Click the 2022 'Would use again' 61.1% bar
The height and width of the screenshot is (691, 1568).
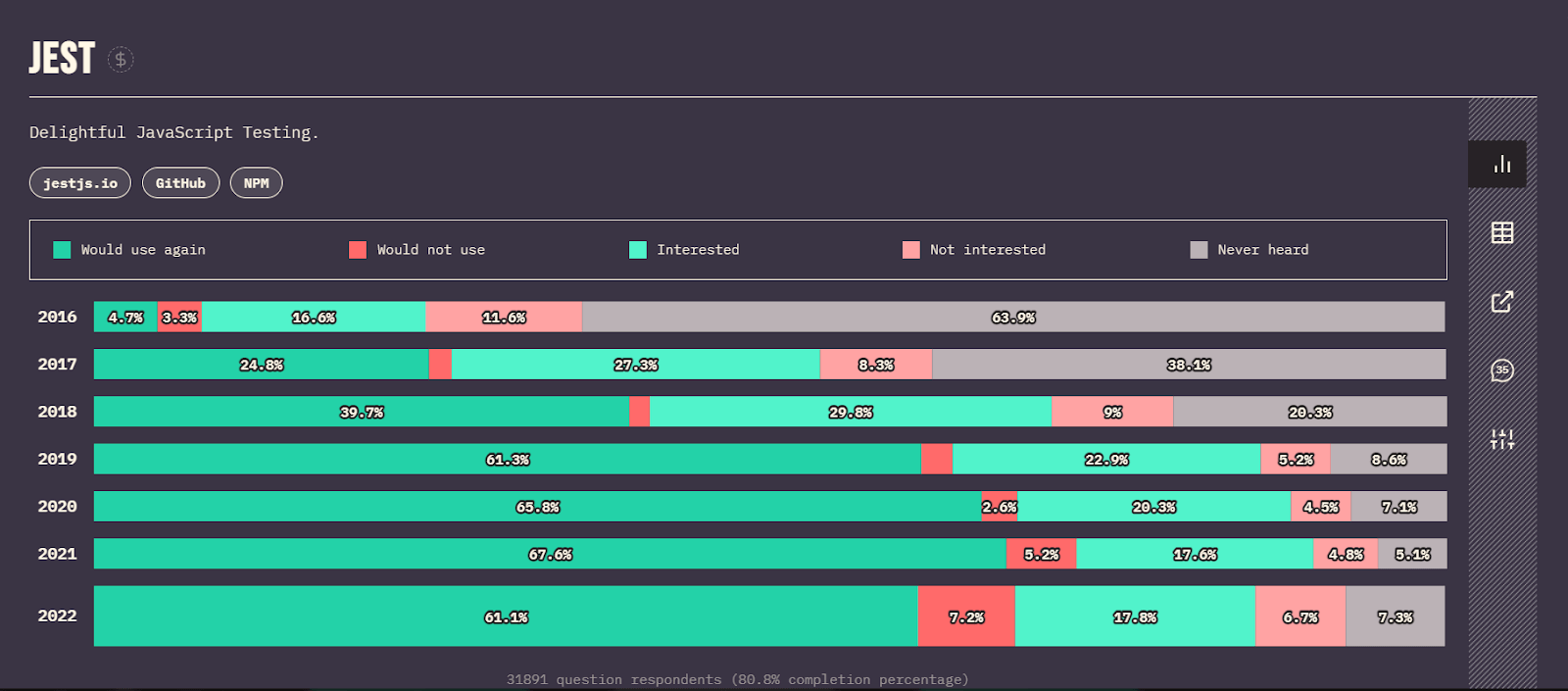point(506,617)
